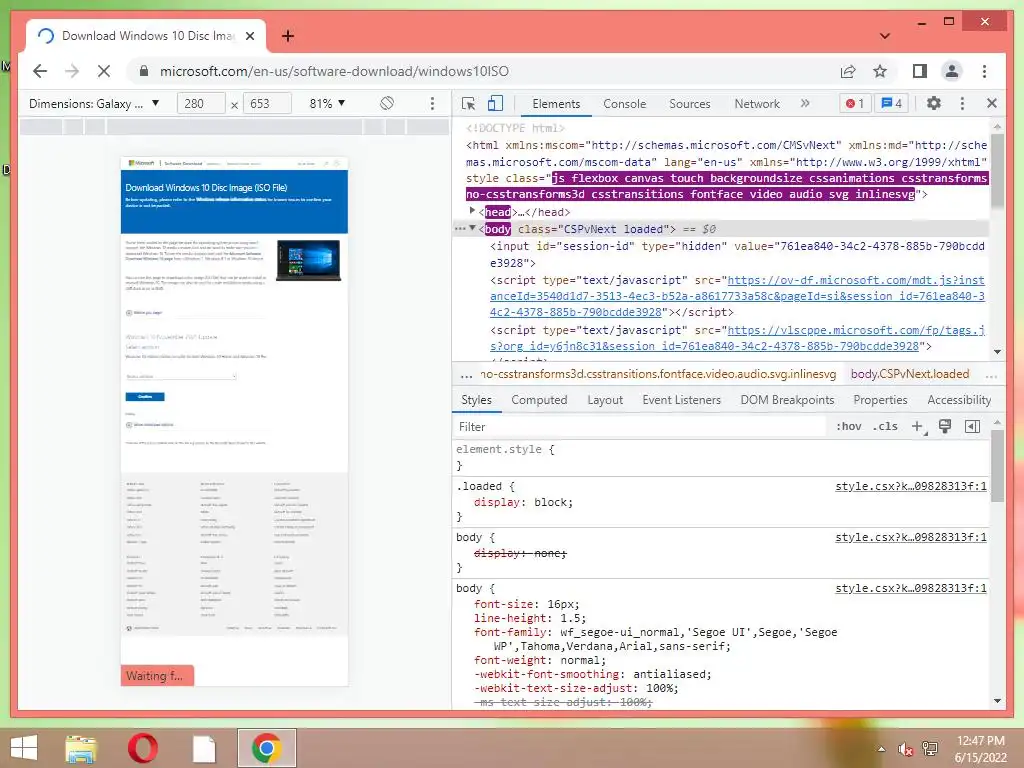
Task: Toggle the device toolbar
Action: [496, 103]
